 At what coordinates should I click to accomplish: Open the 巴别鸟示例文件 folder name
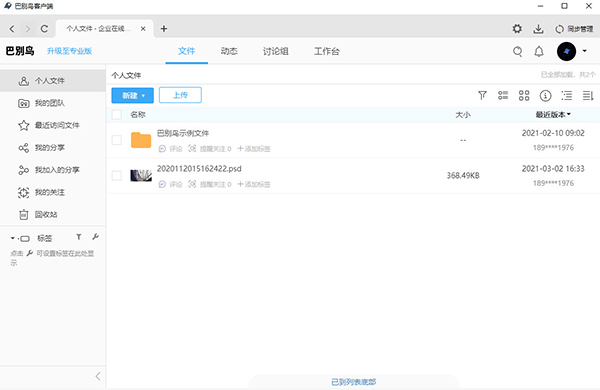tap(183, 133)
